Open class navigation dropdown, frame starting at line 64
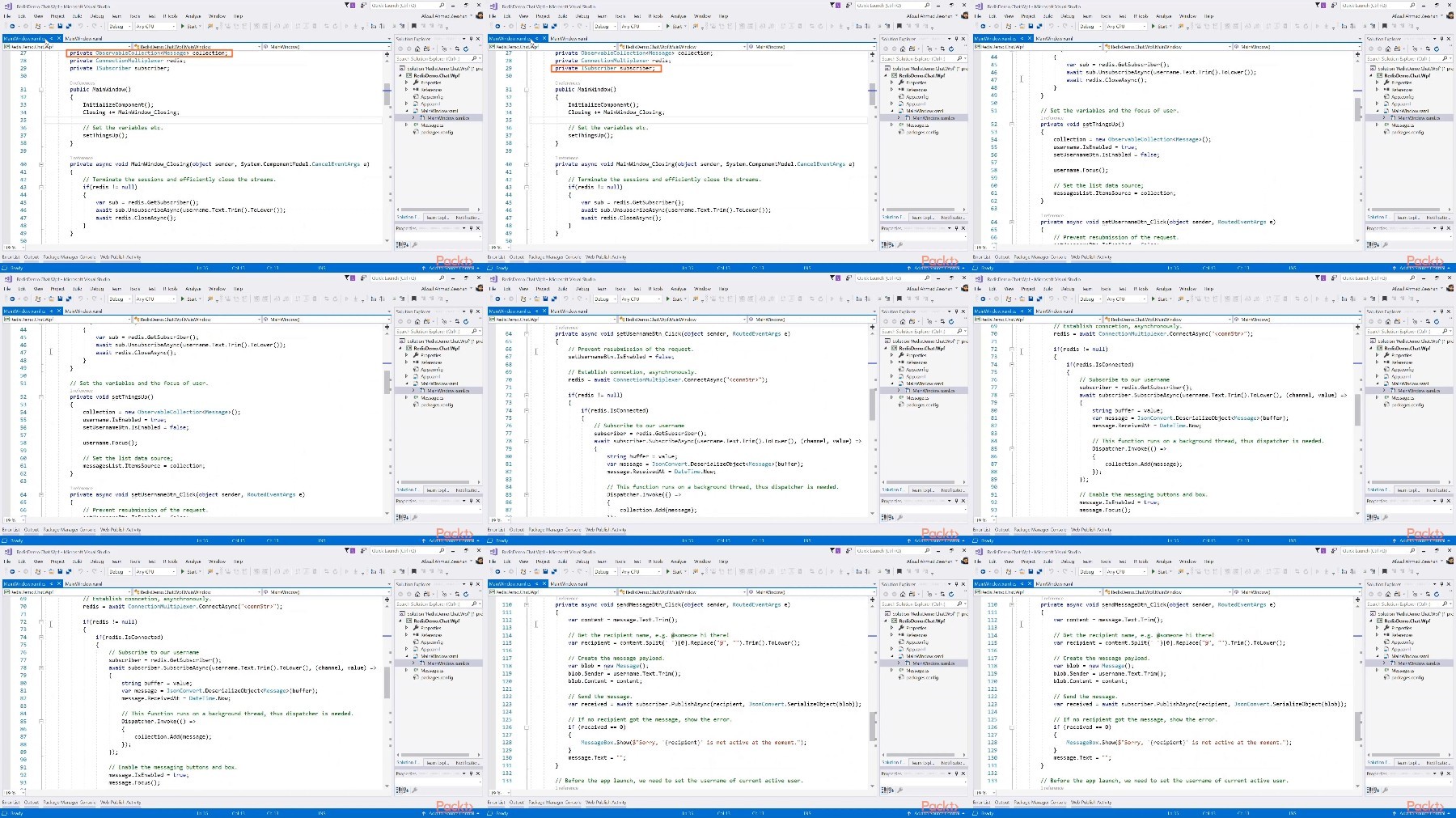1456x818 pixels. point(682,320)
